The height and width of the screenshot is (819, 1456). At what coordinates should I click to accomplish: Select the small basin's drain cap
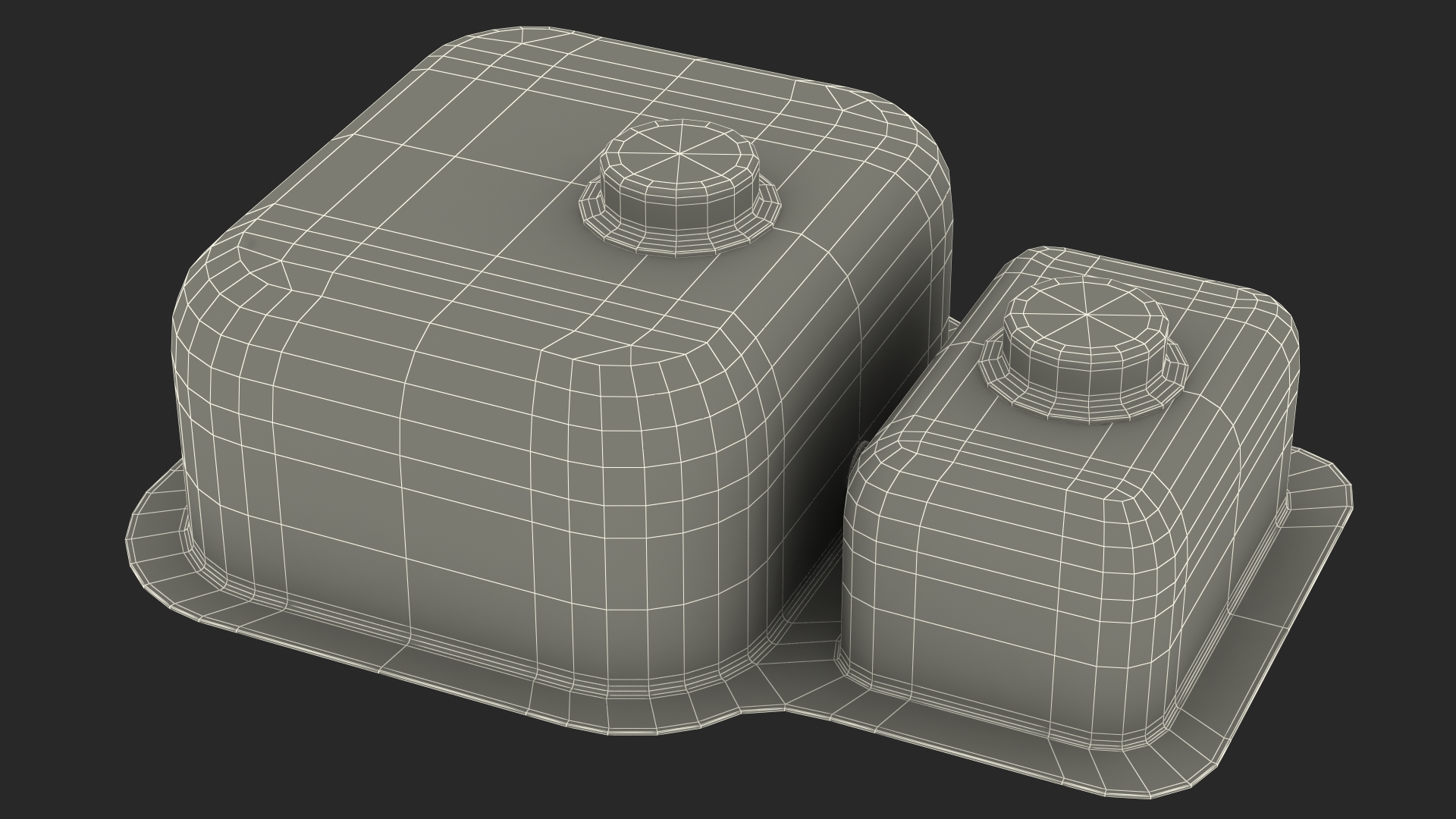(1084, 349)
